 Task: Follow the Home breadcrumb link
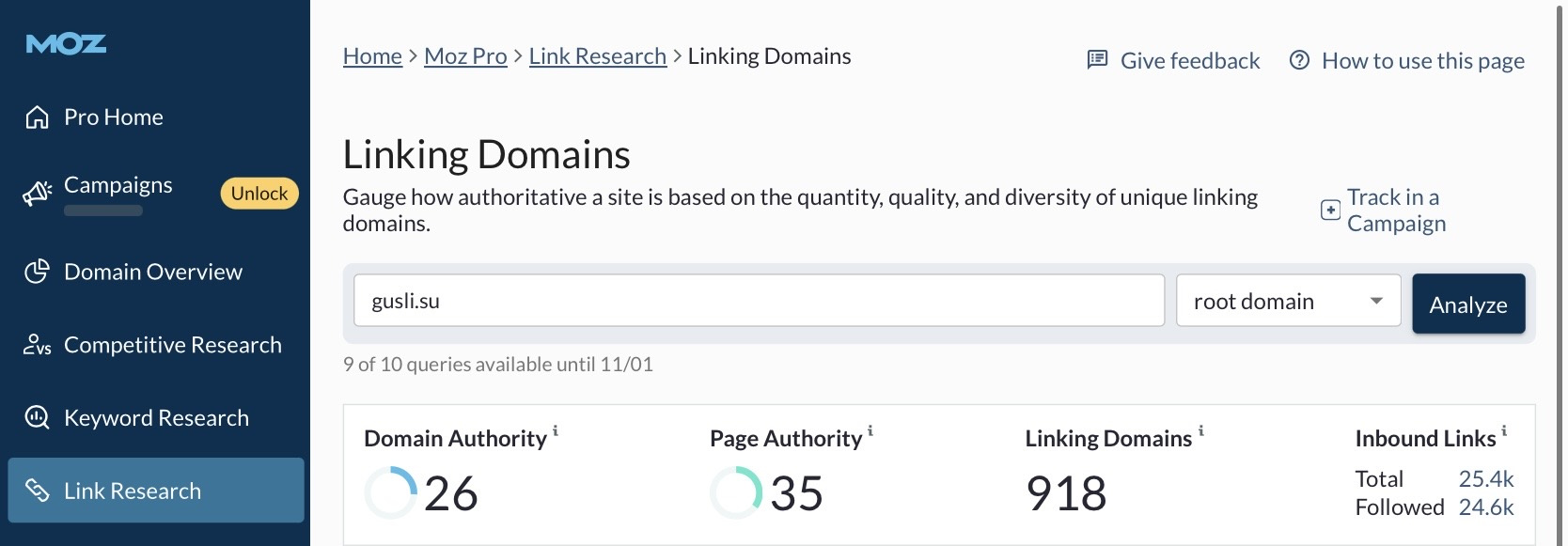click(372, 56)
